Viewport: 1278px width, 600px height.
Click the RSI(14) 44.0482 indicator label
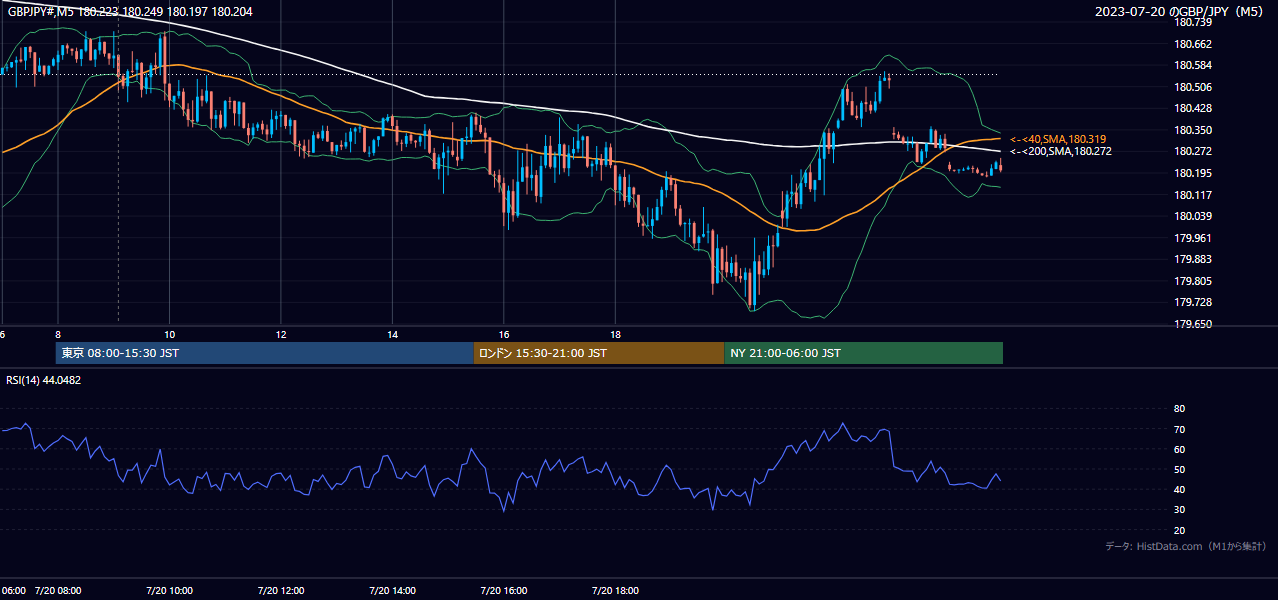(44, 380)
